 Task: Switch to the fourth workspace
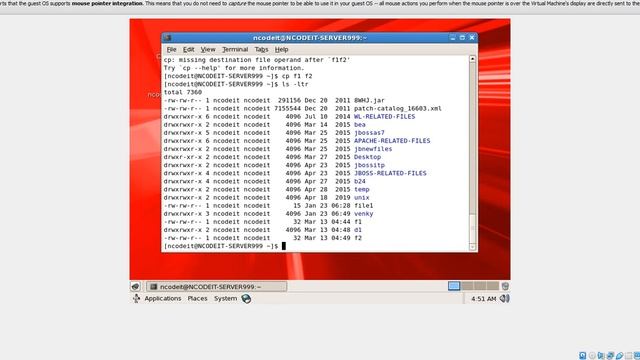[492, 286]
